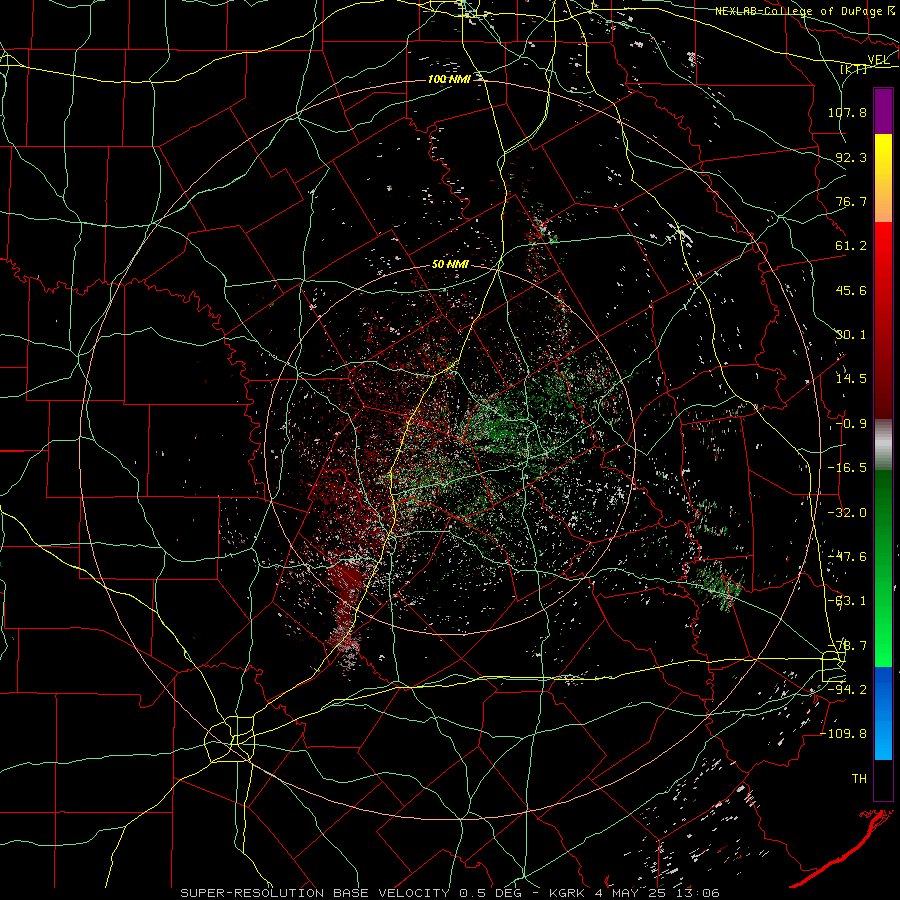The width and height of the screenshot is (900, 900).
Task: Click the red segment of the color bar
Action: coord(883,320)
